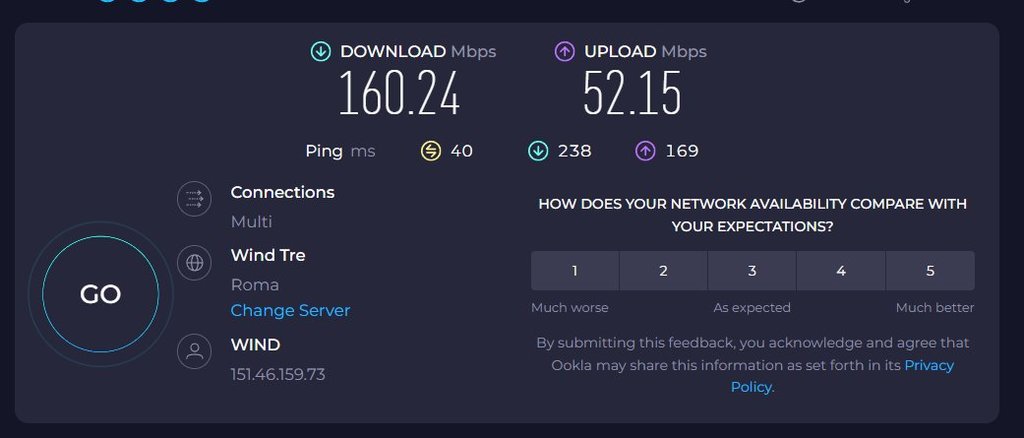Click the 160.24 download speed result

click(x=399, y=95)
